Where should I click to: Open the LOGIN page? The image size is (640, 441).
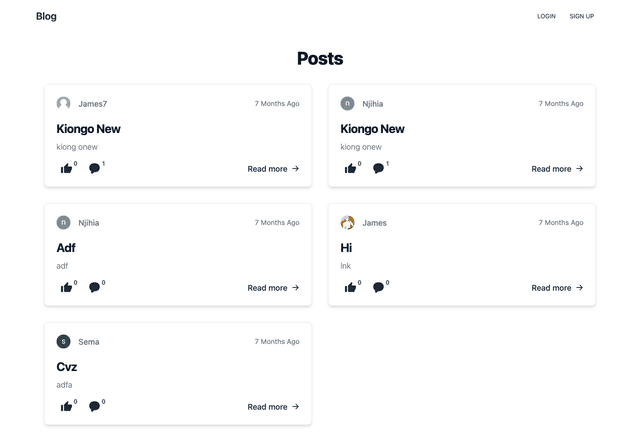pyautogui.click(x=546, y=16)
